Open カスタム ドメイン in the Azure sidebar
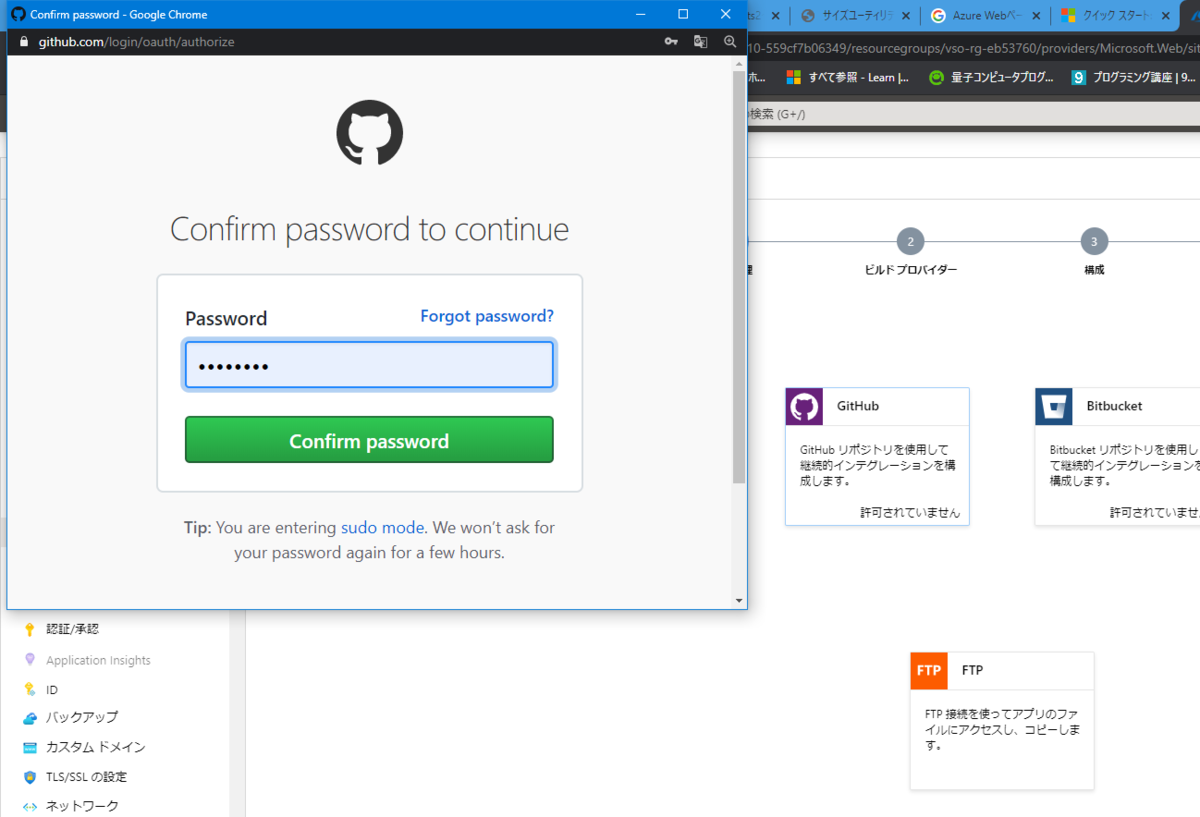This screenshot has width=1200, height=817. [x=96, y=748]
